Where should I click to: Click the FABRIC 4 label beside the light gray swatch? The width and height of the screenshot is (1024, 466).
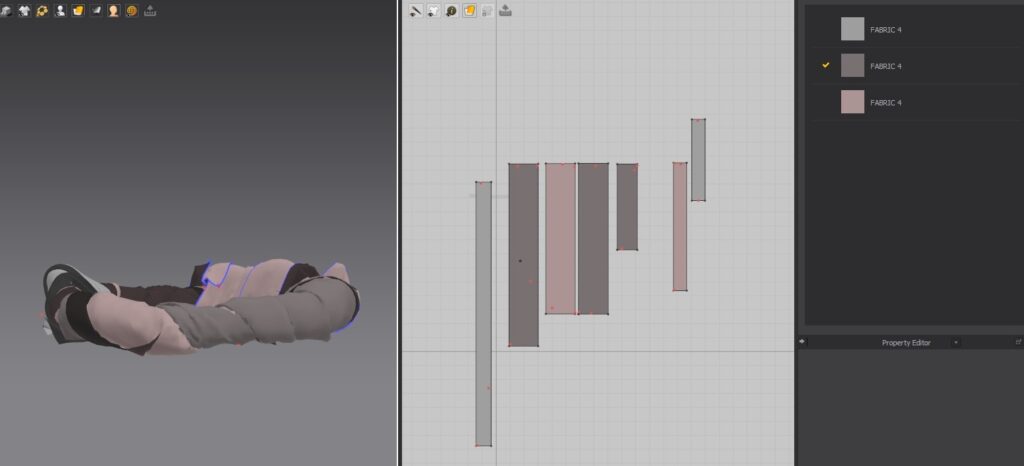[886, 29]
